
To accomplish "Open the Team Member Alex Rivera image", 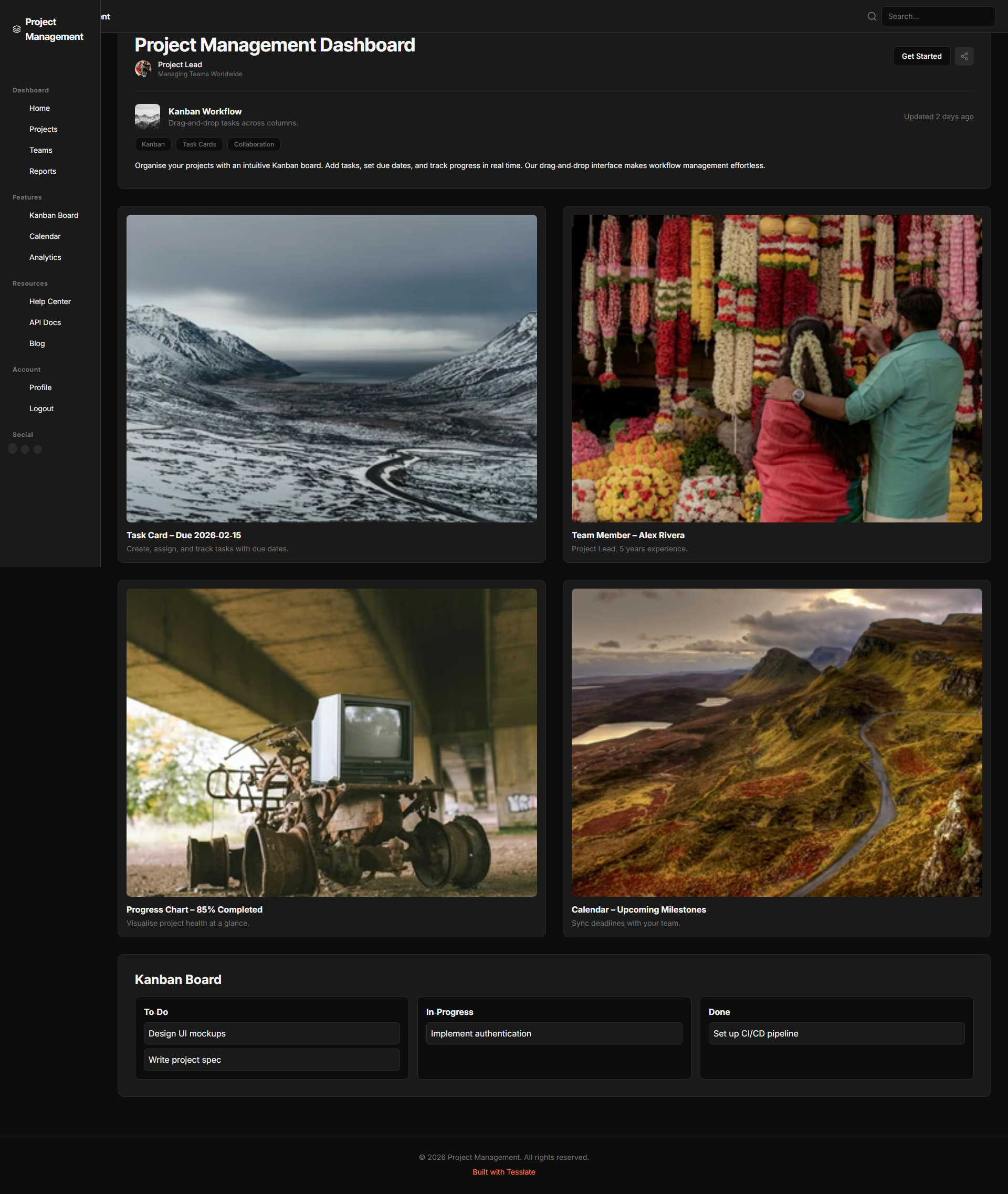I will 776,368.
